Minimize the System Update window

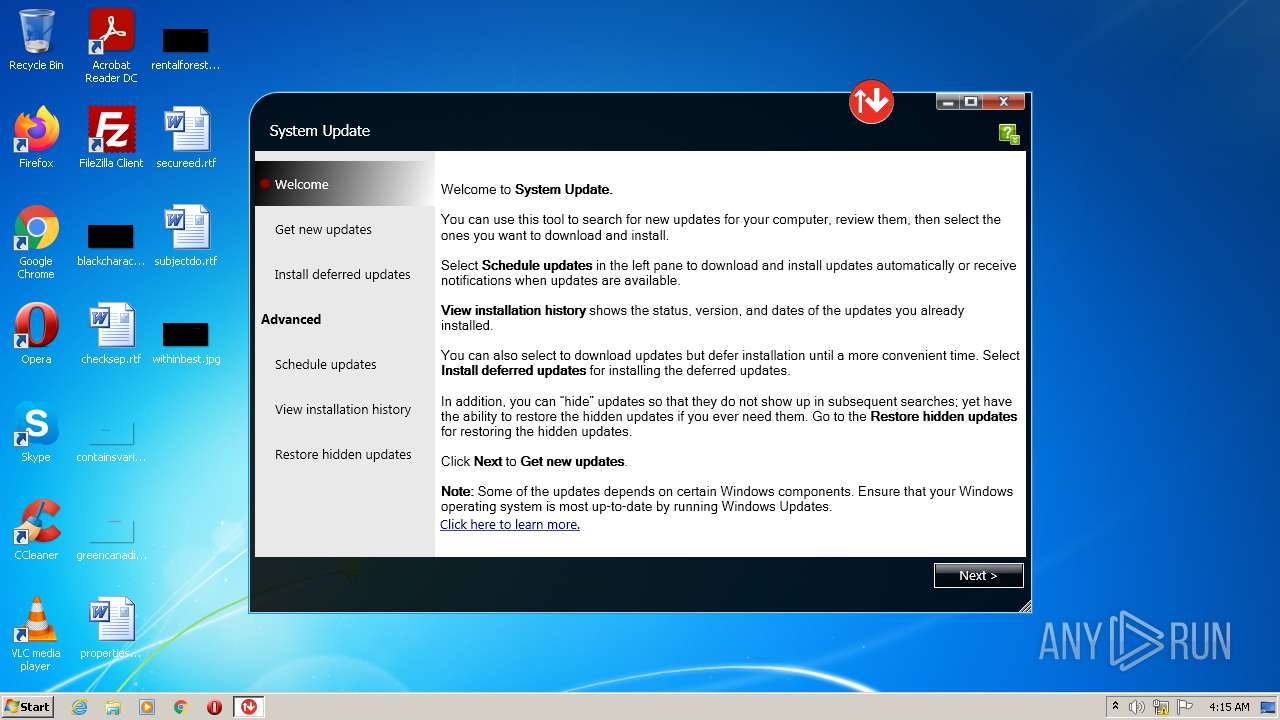[x=948, y=102]
